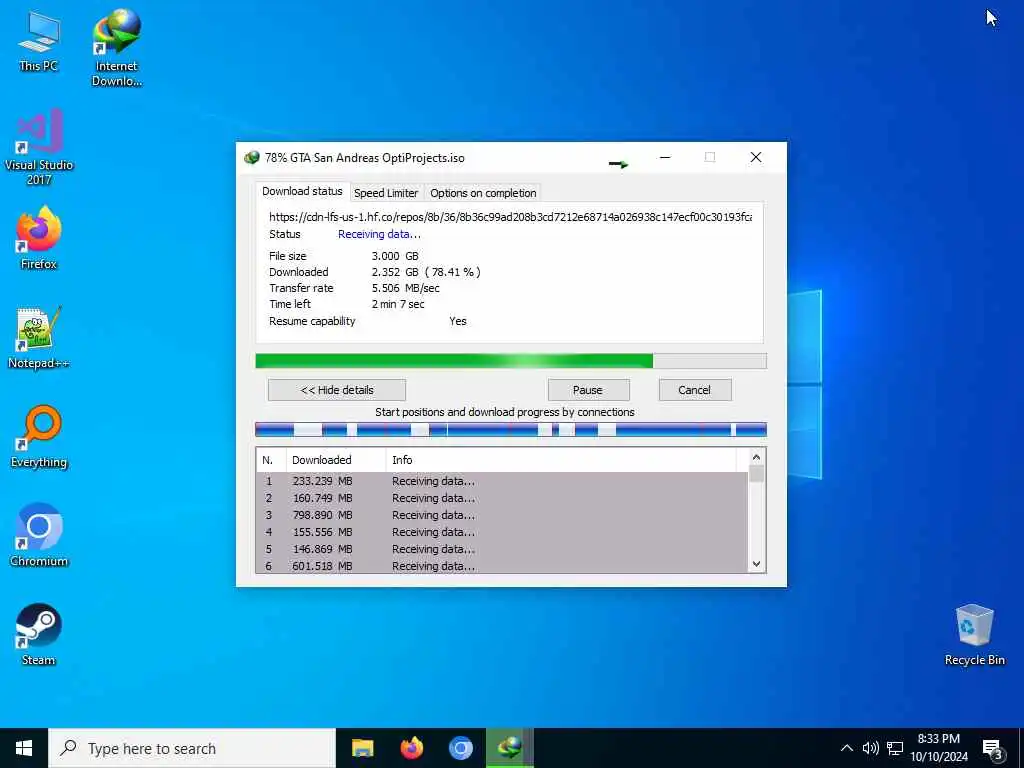
Task: Click Resume capability Yes value
Action: point(458,321)
